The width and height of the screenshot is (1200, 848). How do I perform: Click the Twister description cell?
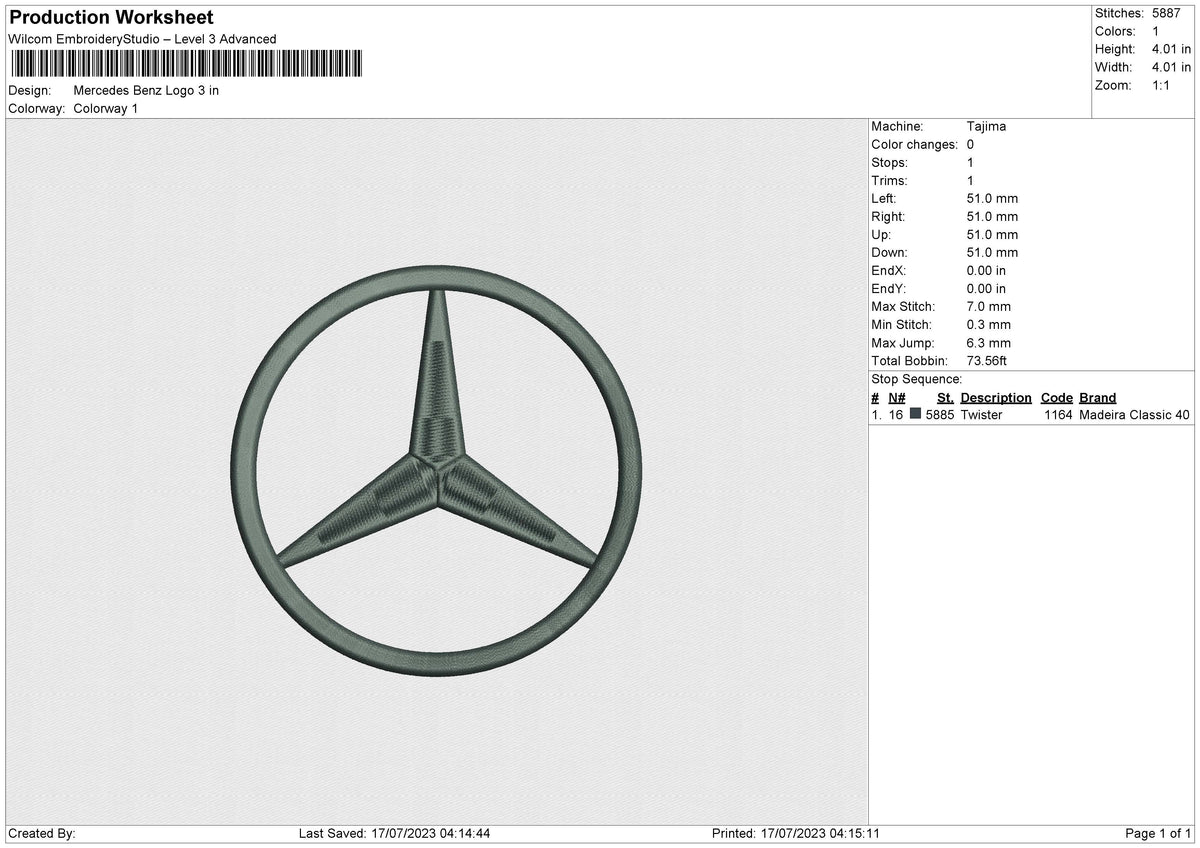(x=981, y=415)
